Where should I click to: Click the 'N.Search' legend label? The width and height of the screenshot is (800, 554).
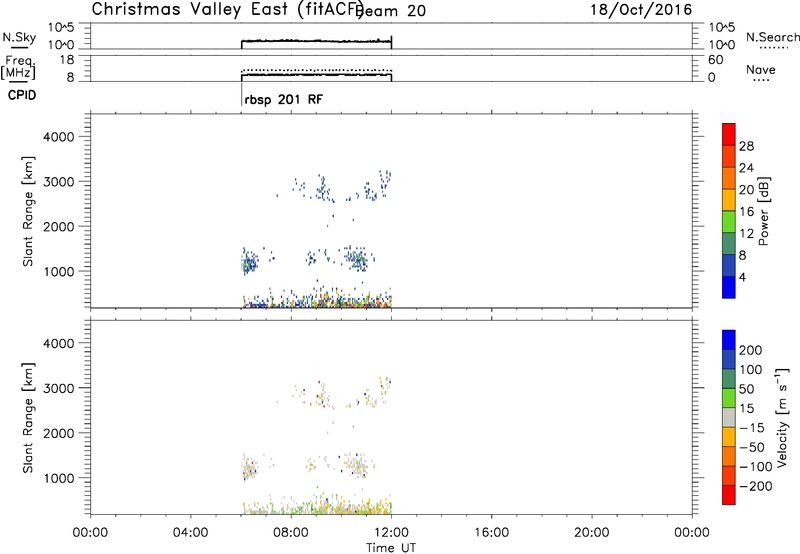pos(773,37)
